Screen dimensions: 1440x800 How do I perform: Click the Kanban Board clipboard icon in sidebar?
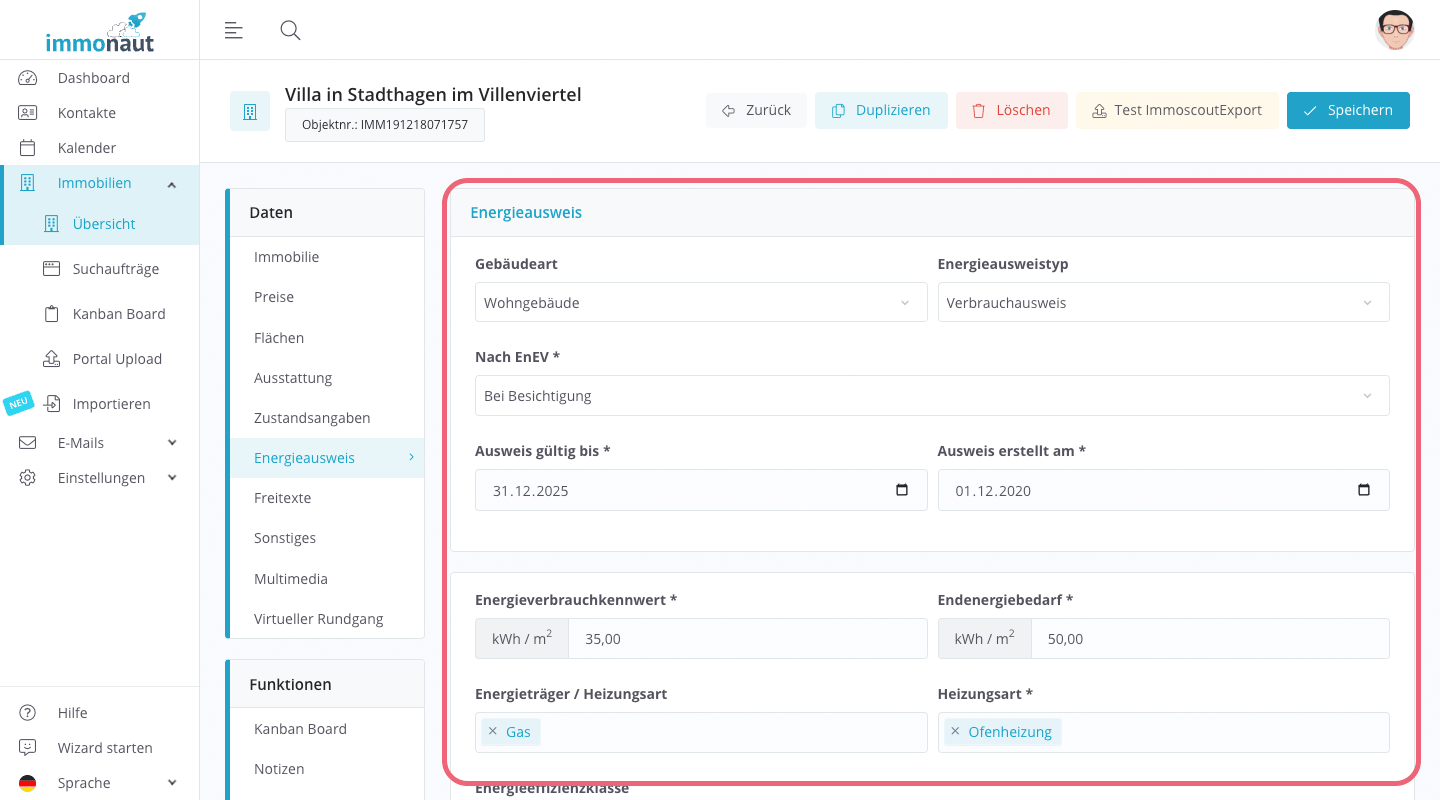point(52,314)
